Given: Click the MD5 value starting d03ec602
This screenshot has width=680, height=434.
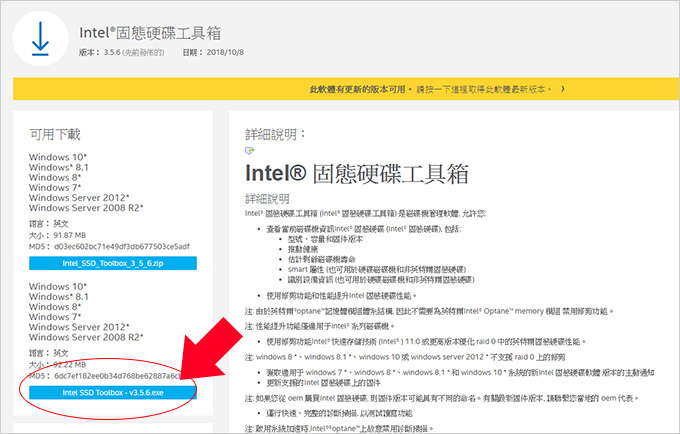Looking at the screenshot, I should tap(122, 247).
